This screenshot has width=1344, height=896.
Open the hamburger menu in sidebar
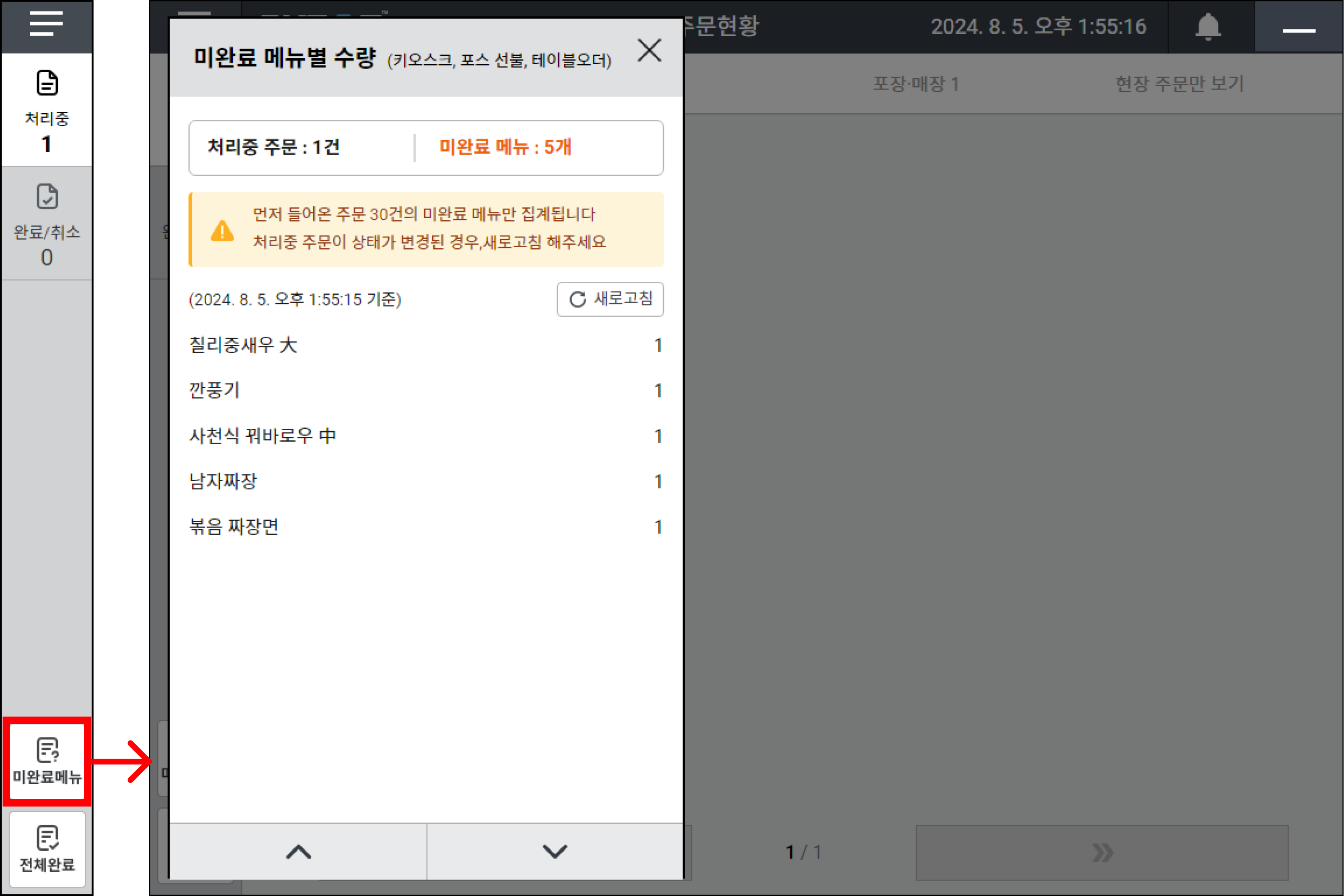pos(46,24)
